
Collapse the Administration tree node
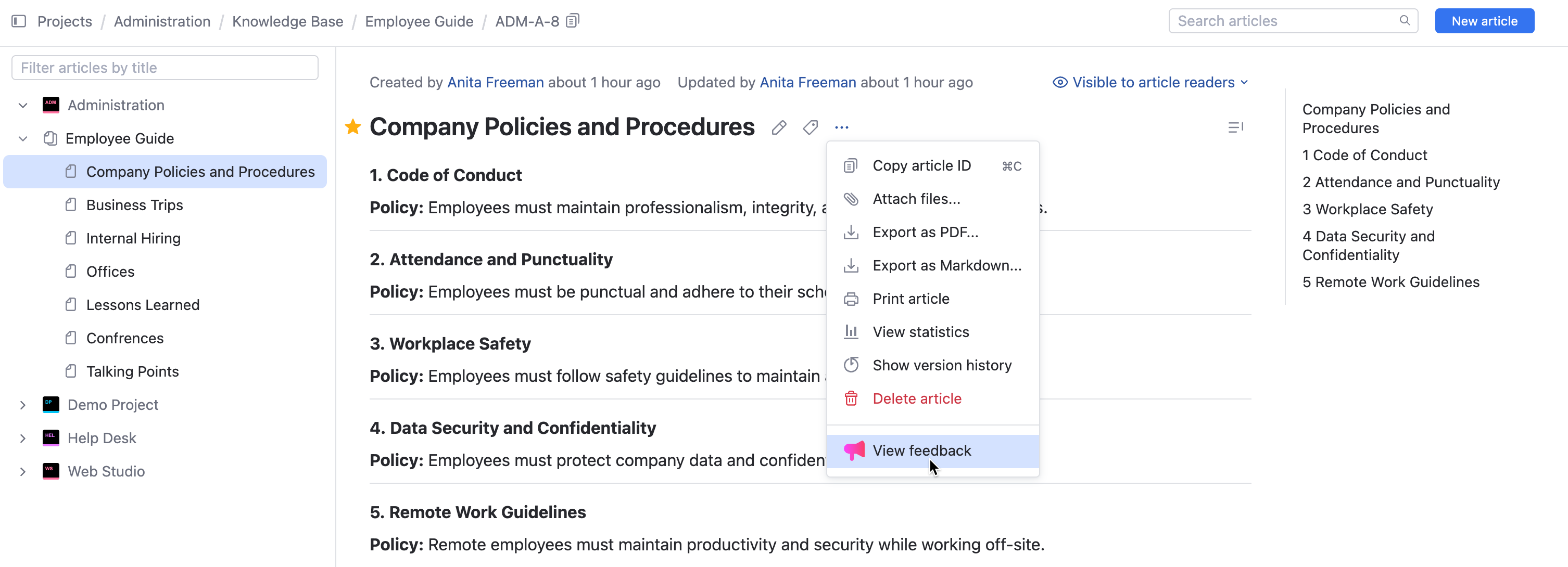coord(23,105)
